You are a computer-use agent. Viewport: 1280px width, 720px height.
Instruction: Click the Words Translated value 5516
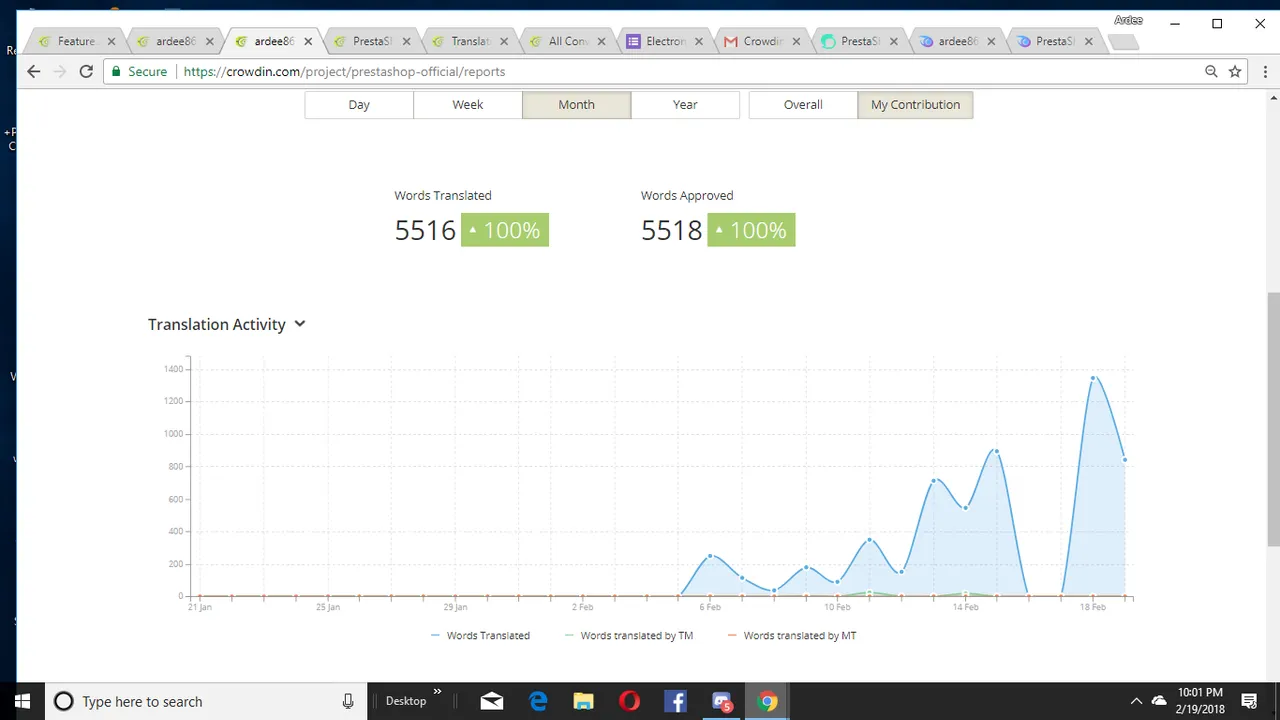[425, 230]
